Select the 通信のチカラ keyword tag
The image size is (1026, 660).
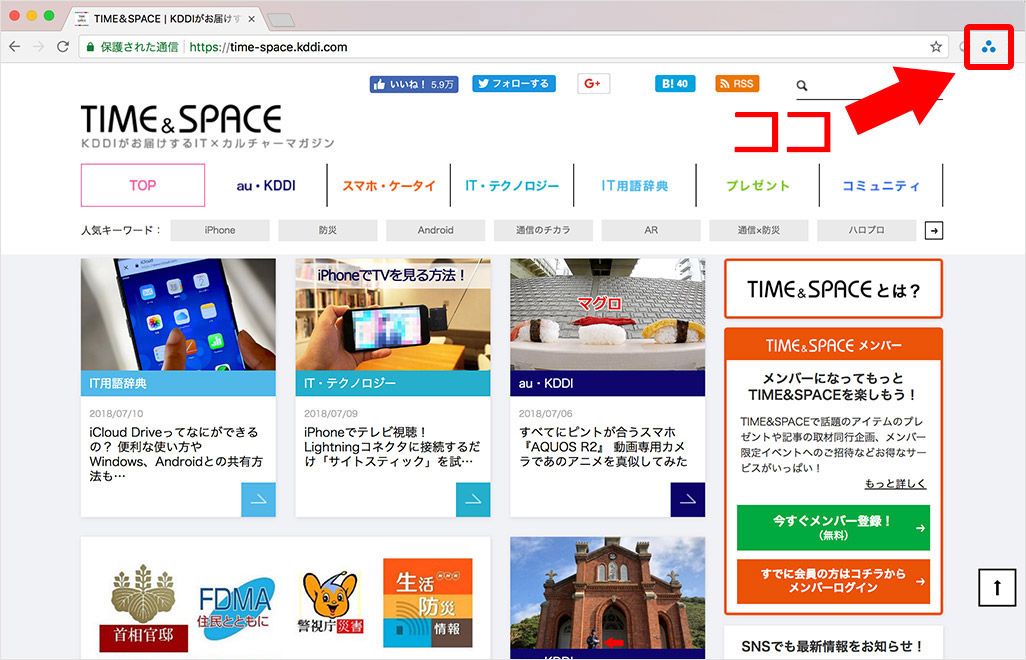point(543,230)
